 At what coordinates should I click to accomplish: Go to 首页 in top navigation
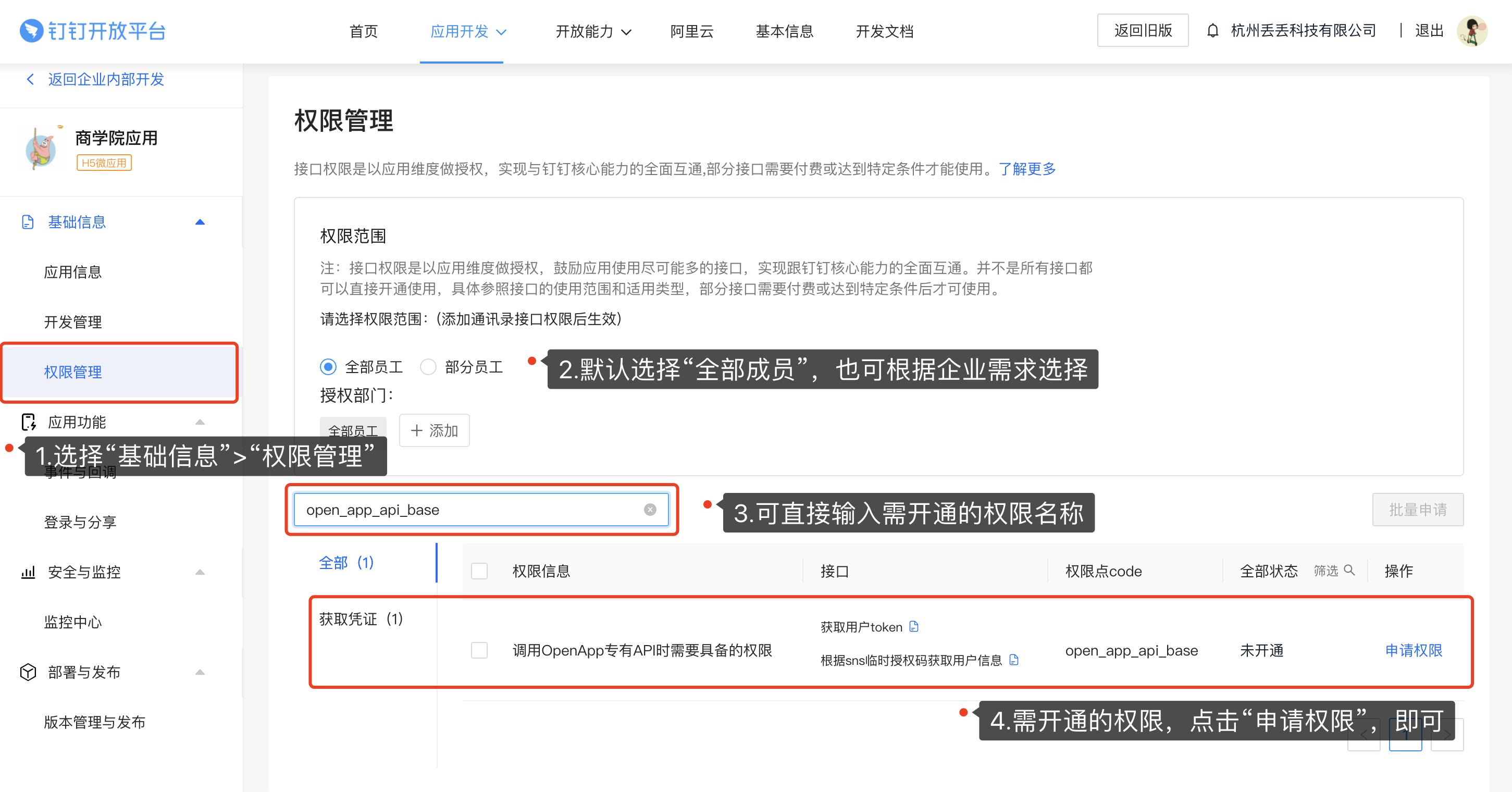coord(363,31)
